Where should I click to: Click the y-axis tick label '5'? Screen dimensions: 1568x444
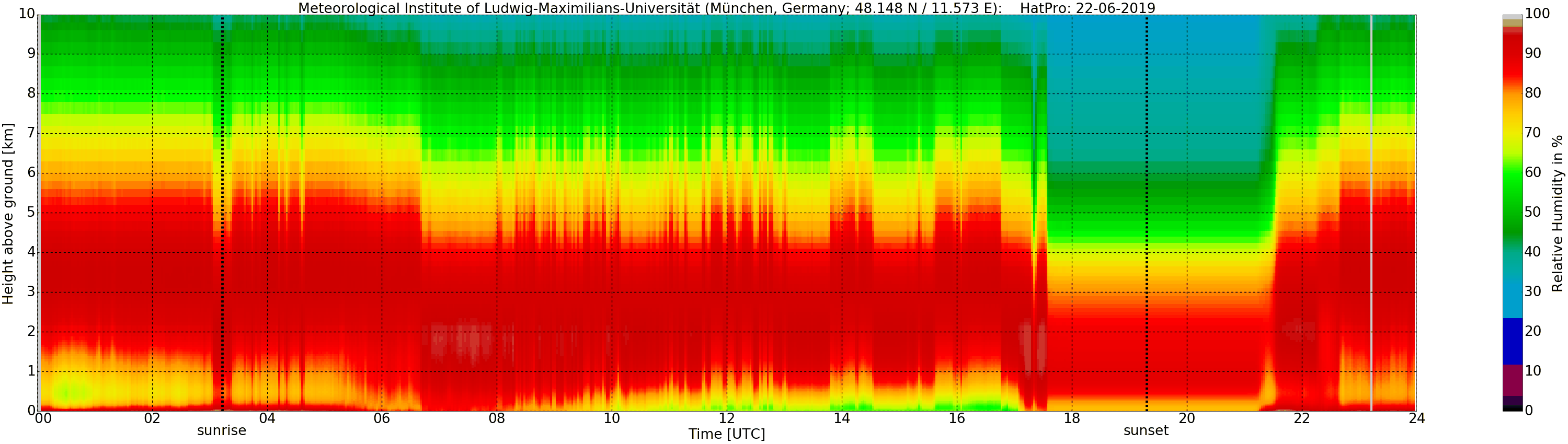tap(32, 212)
